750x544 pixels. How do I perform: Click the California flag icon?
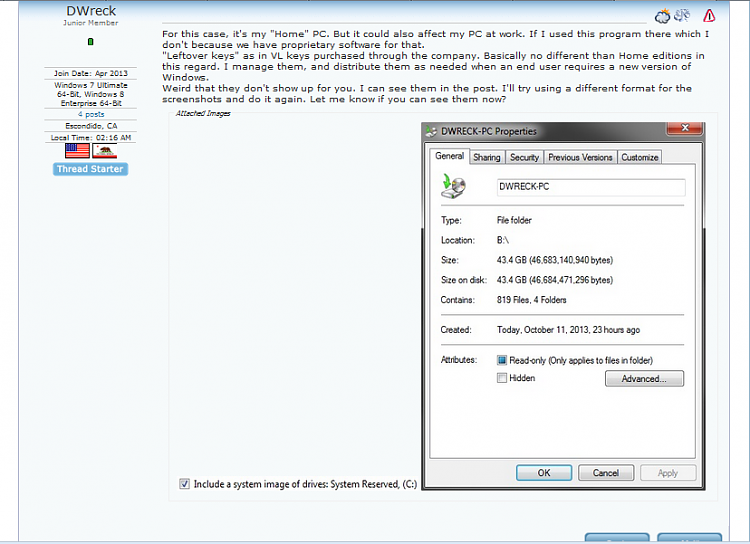tap(104, 151)
